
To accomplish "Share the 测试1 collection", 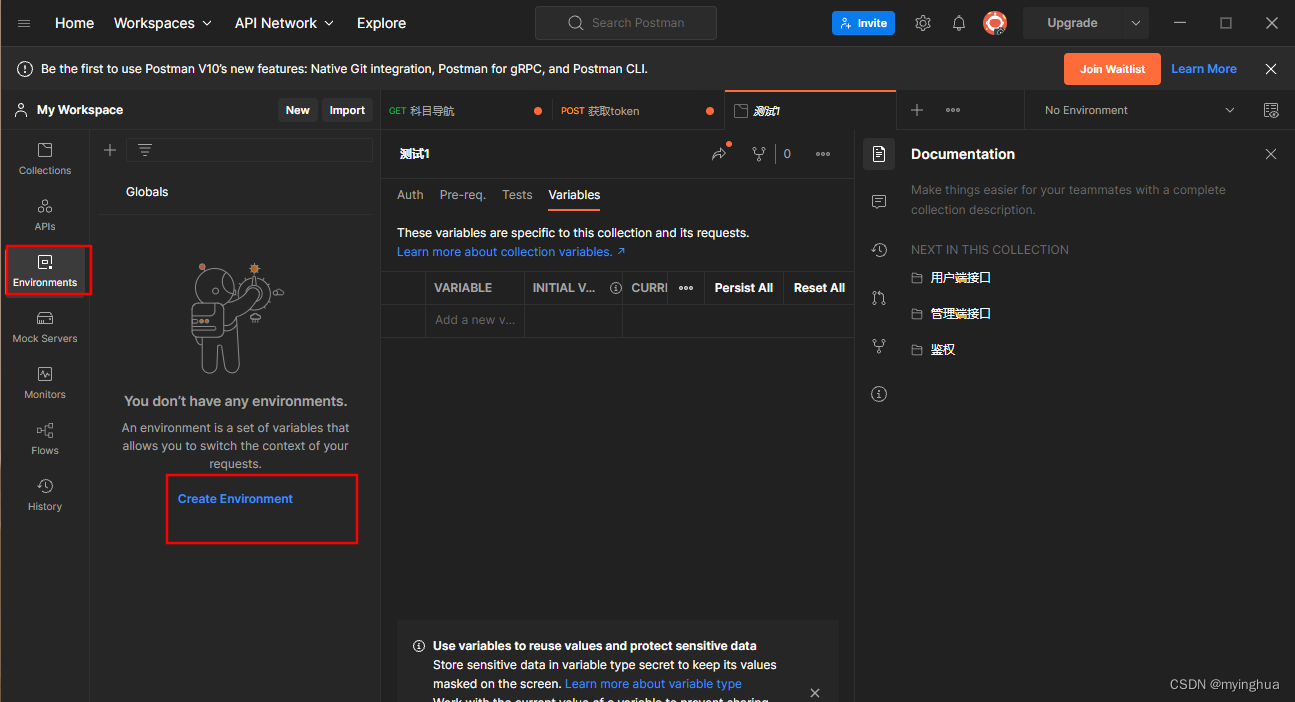I will coord(719,154).
